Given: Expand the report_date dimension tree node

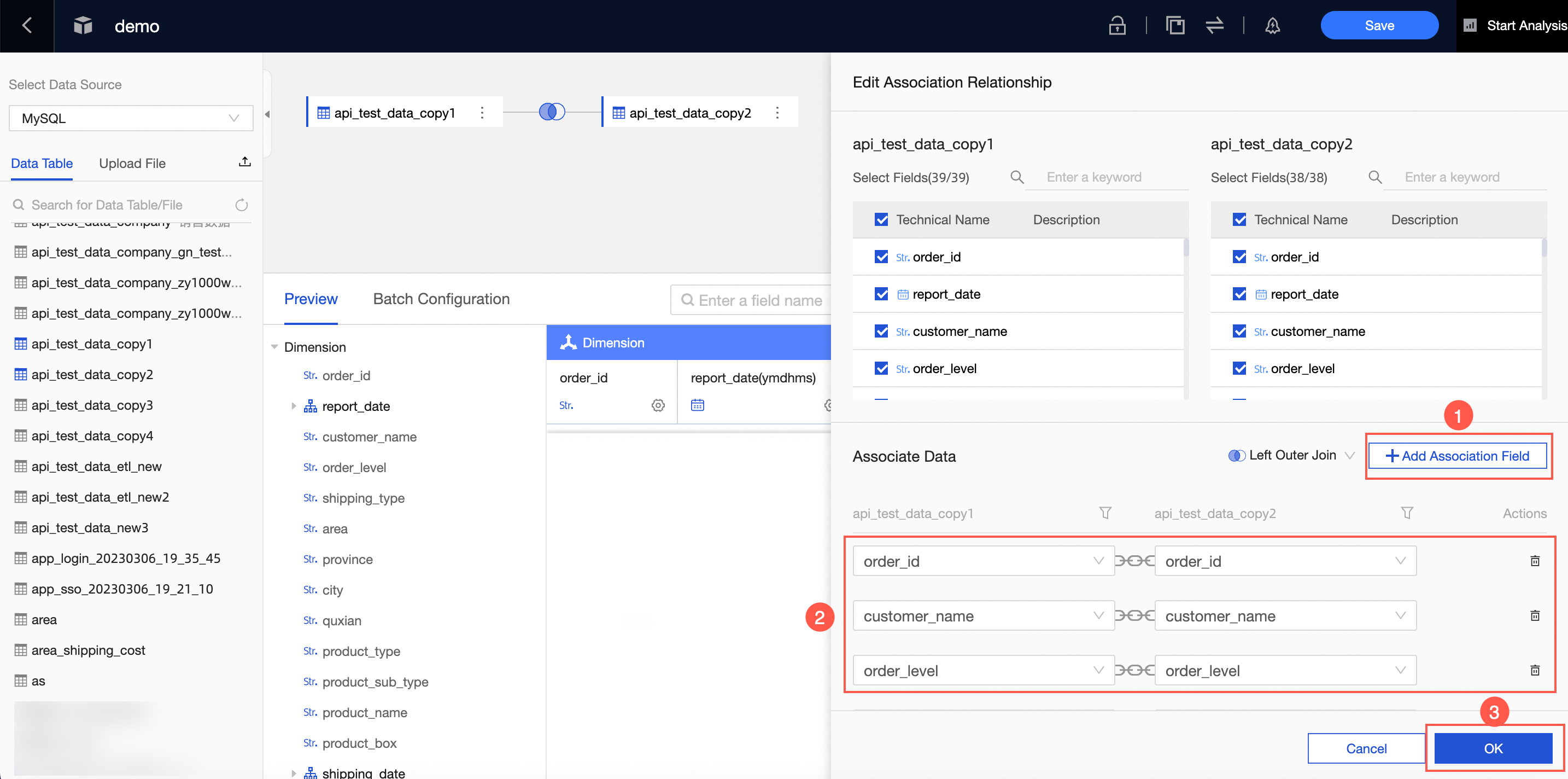Looking at the screenshot, I should [294, 406].
